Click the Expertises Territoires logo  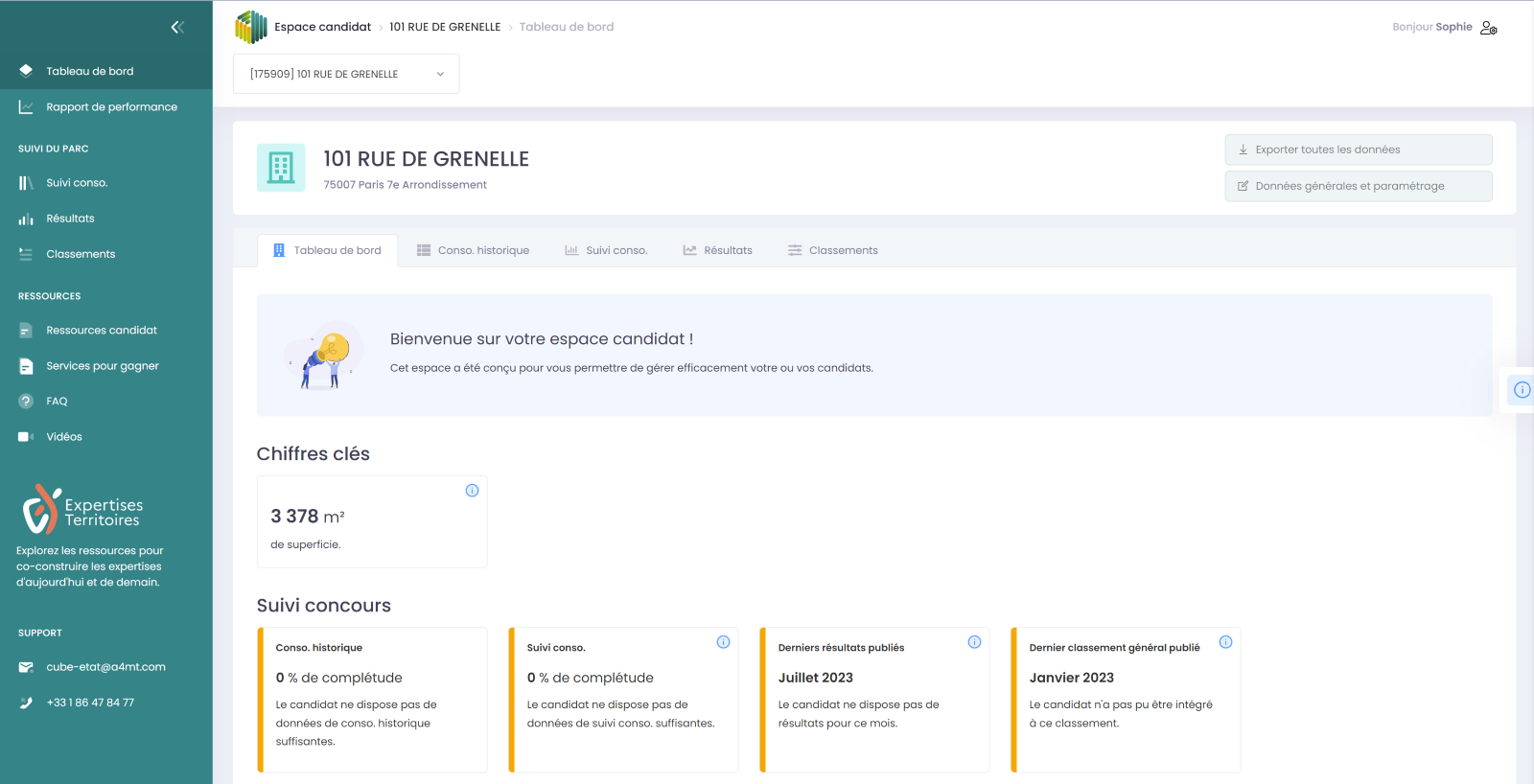[83, 510]
